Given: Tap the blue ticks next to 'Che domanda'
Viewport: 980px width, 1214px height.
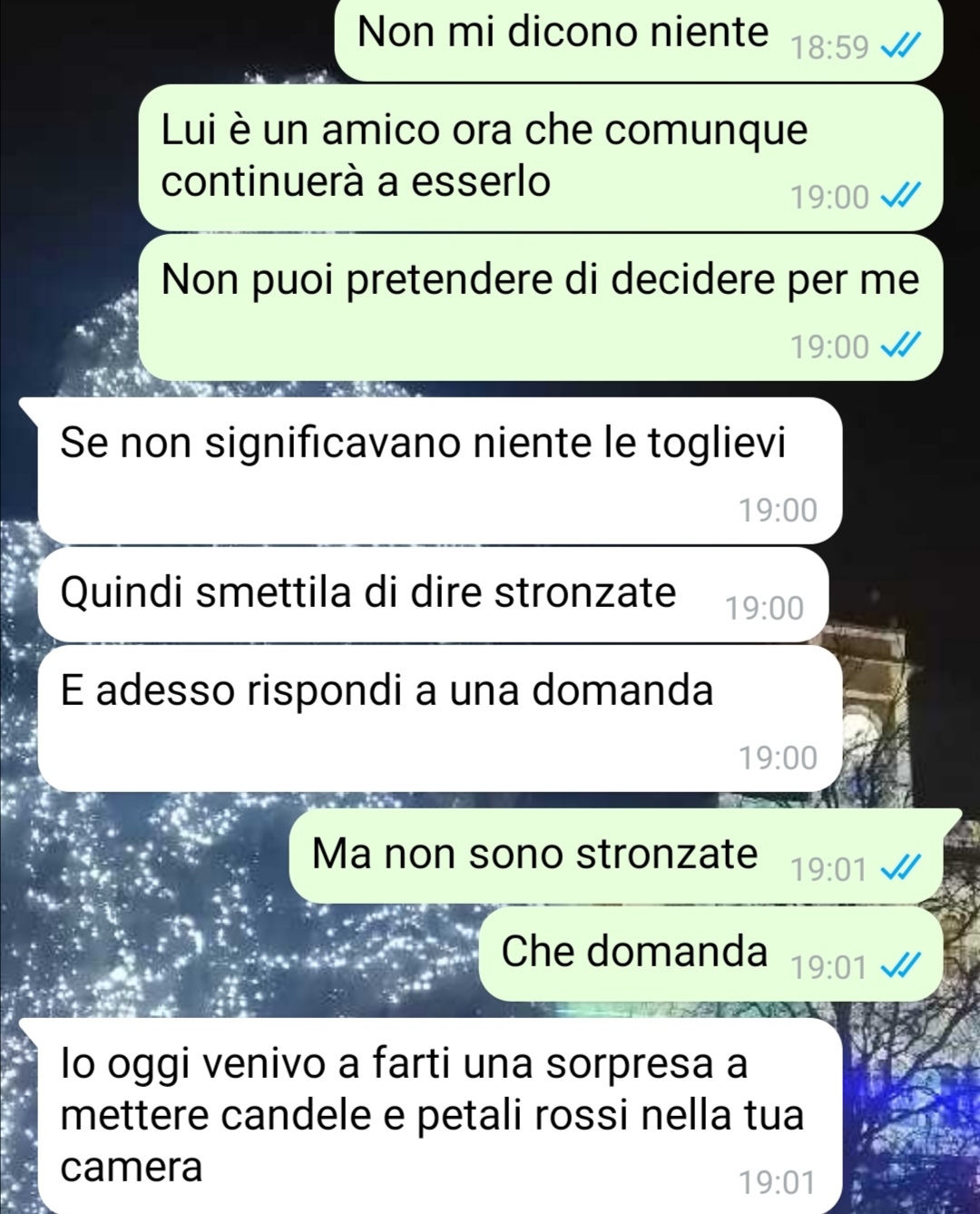Looking at the screenshot, I should 903,966.
